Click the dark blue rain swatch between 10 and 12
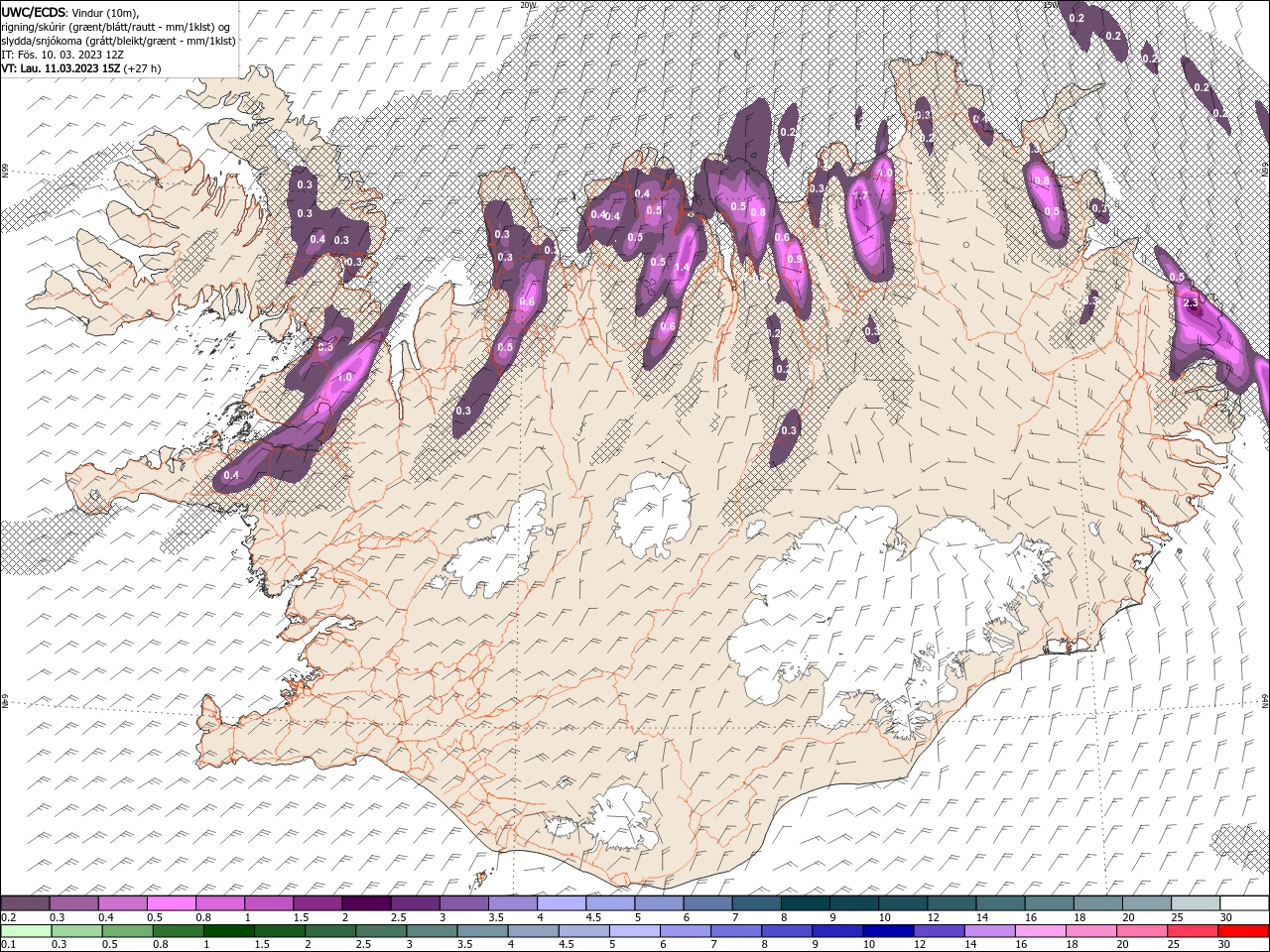The height and width of the screenshot is (952, 1270). (888, 930)
